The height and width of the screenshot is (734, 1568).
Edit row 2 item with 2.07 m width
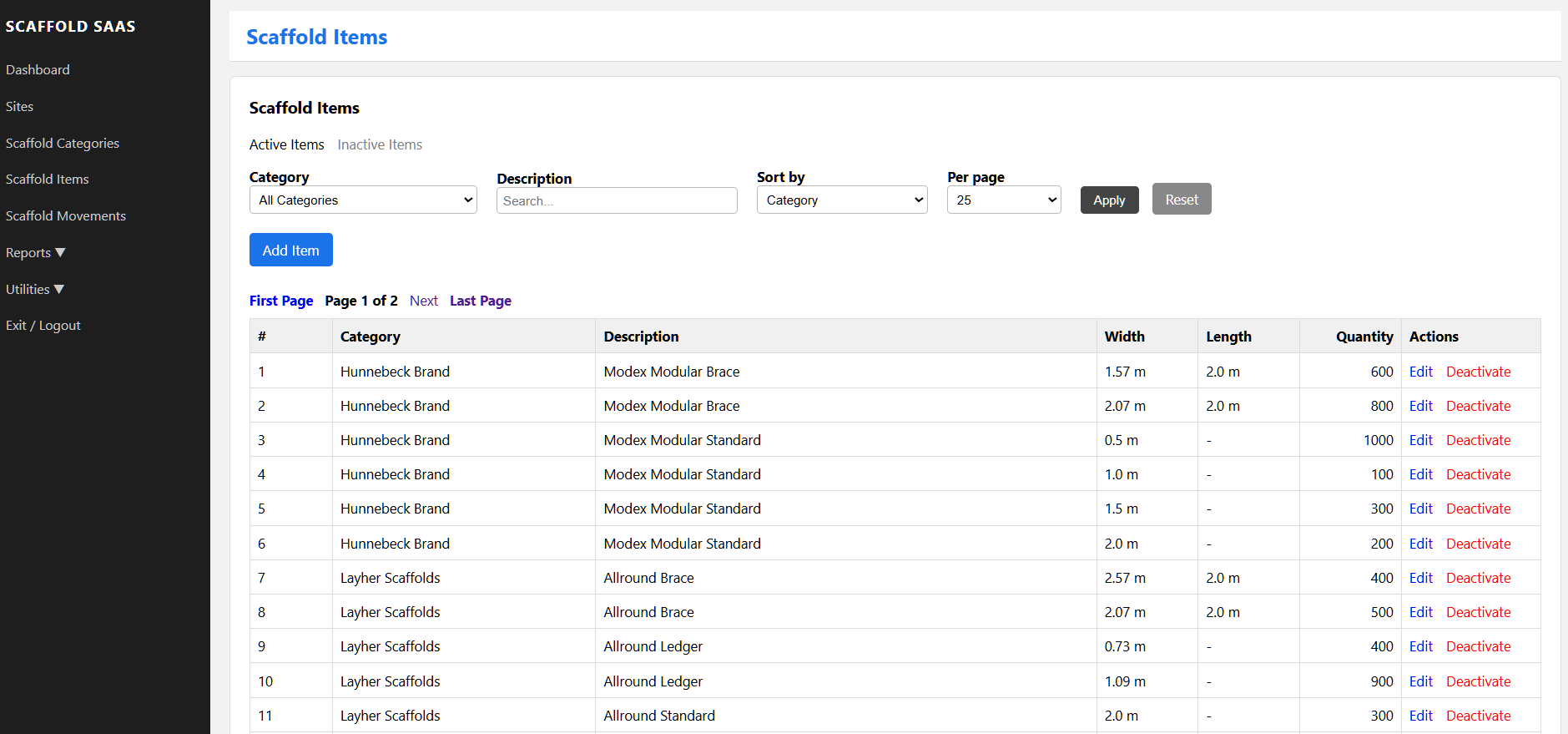click(x=1420, y=407)
